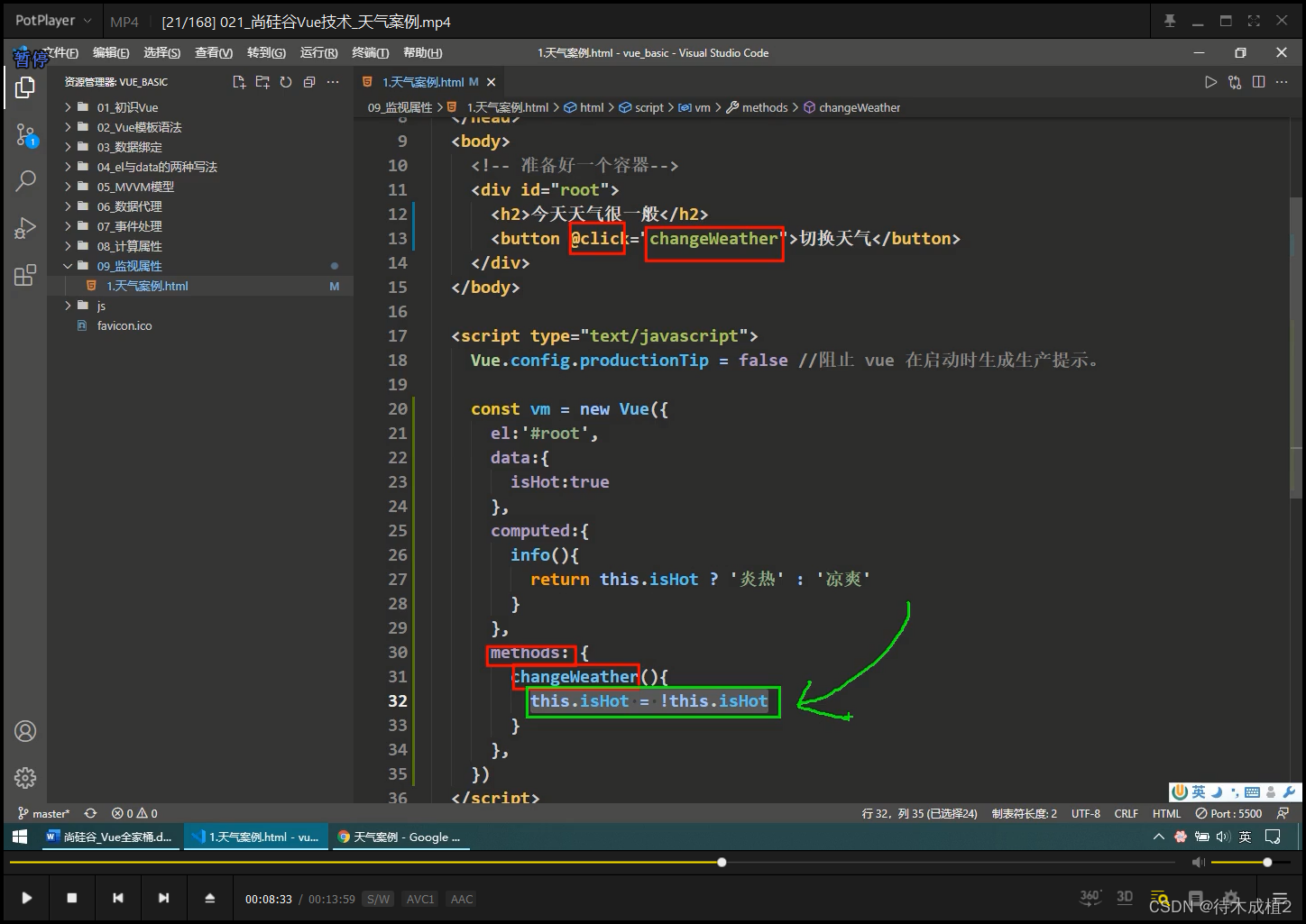
Task: Click the editor vertical scrollbar
Action: (x=1297, y=347)
